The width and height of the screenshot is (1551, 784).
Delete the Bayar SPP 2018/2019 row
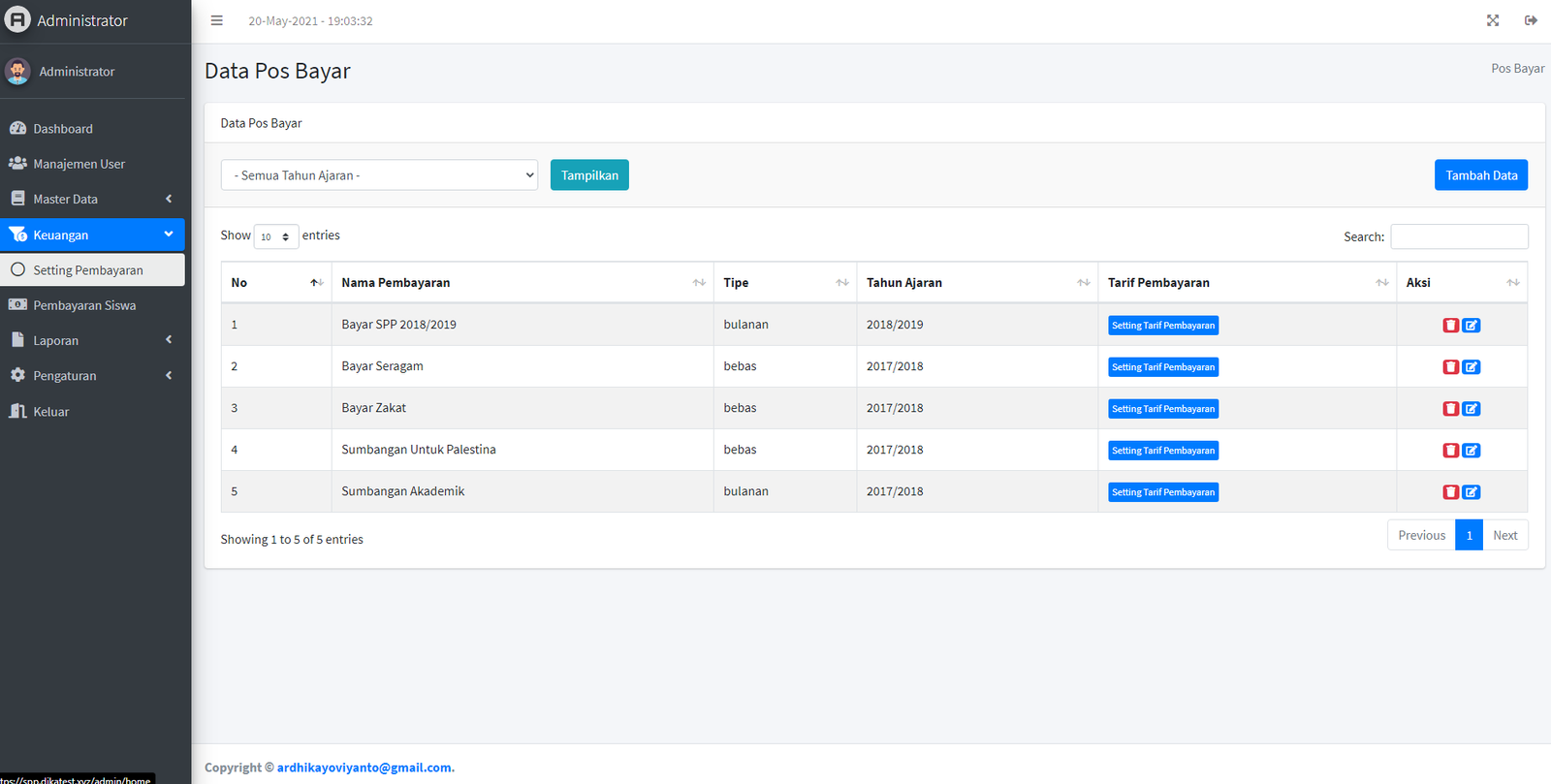tap(1450, 326)
